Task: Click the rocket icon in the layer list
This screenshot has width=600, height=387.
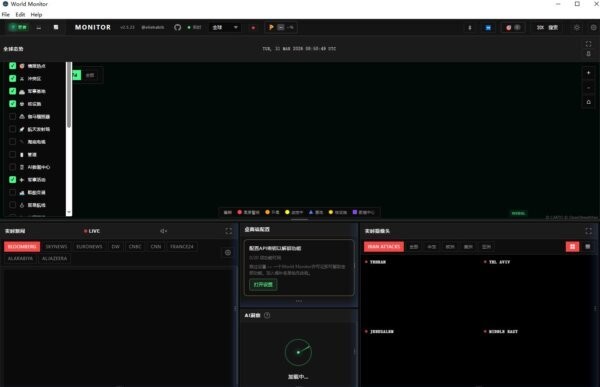Action: 22,129
